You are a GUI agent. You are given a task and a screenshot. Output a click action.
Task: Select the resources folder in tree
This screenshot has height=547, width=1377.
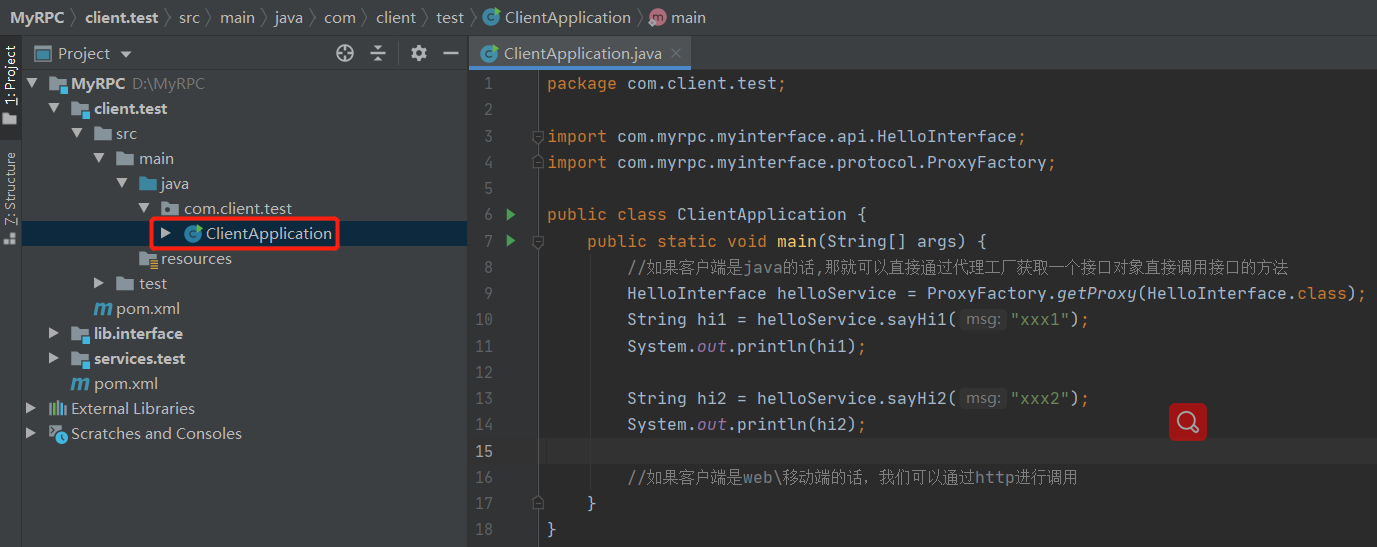coord(196,258)
